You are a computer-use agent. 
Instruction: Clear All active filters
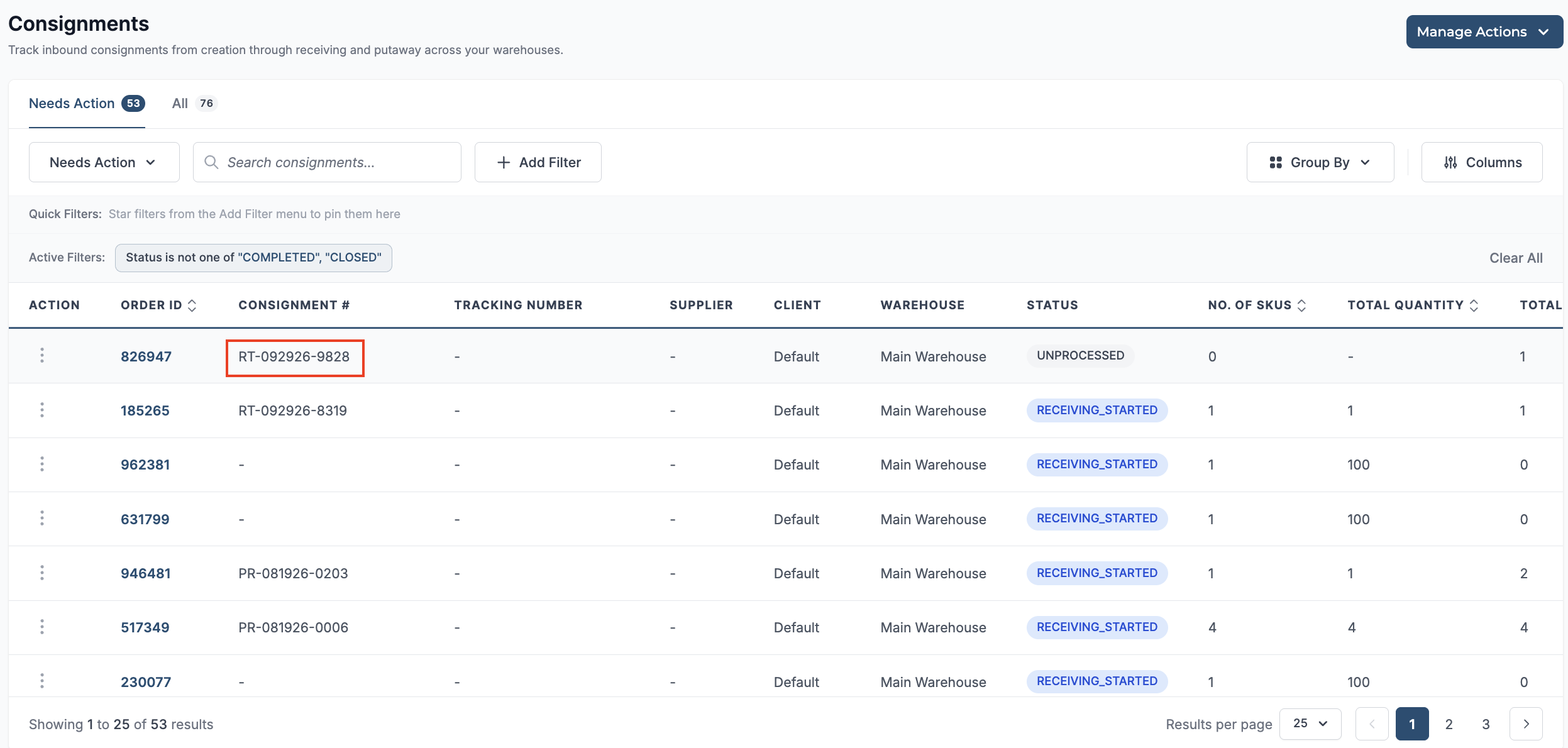(x=1516, y=258)
